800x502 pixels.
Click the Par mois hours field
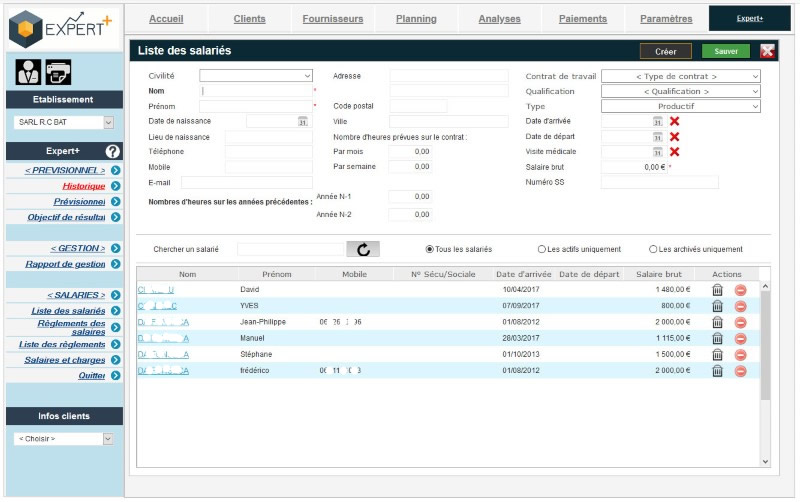click(410, 152)
